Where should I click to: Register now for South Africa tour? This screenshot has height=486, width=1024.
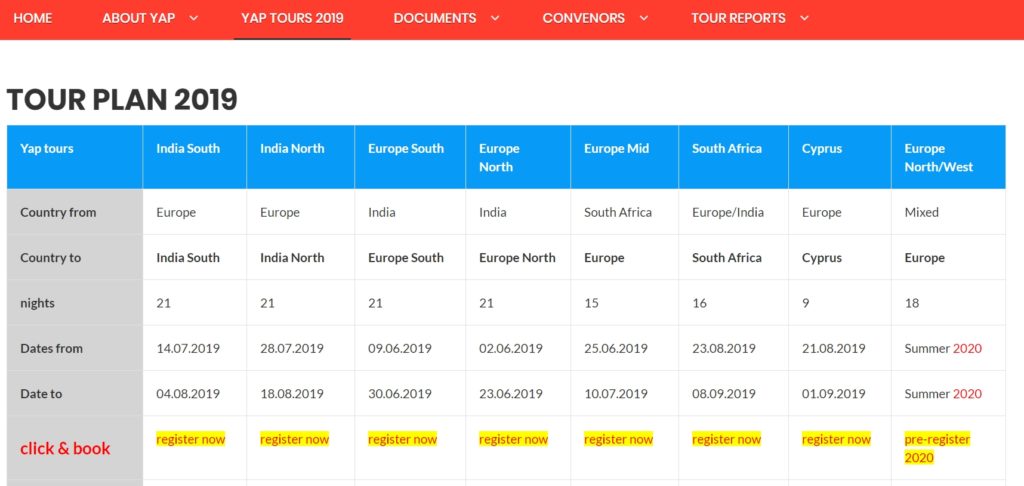tap(726, 440)
